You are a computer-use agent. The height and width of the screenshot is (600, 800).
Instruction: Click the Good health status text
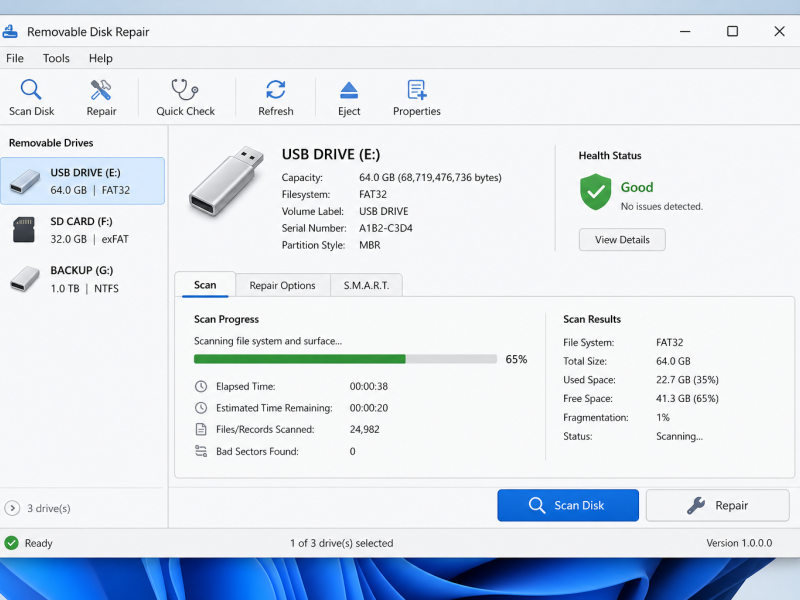[637, 187]
